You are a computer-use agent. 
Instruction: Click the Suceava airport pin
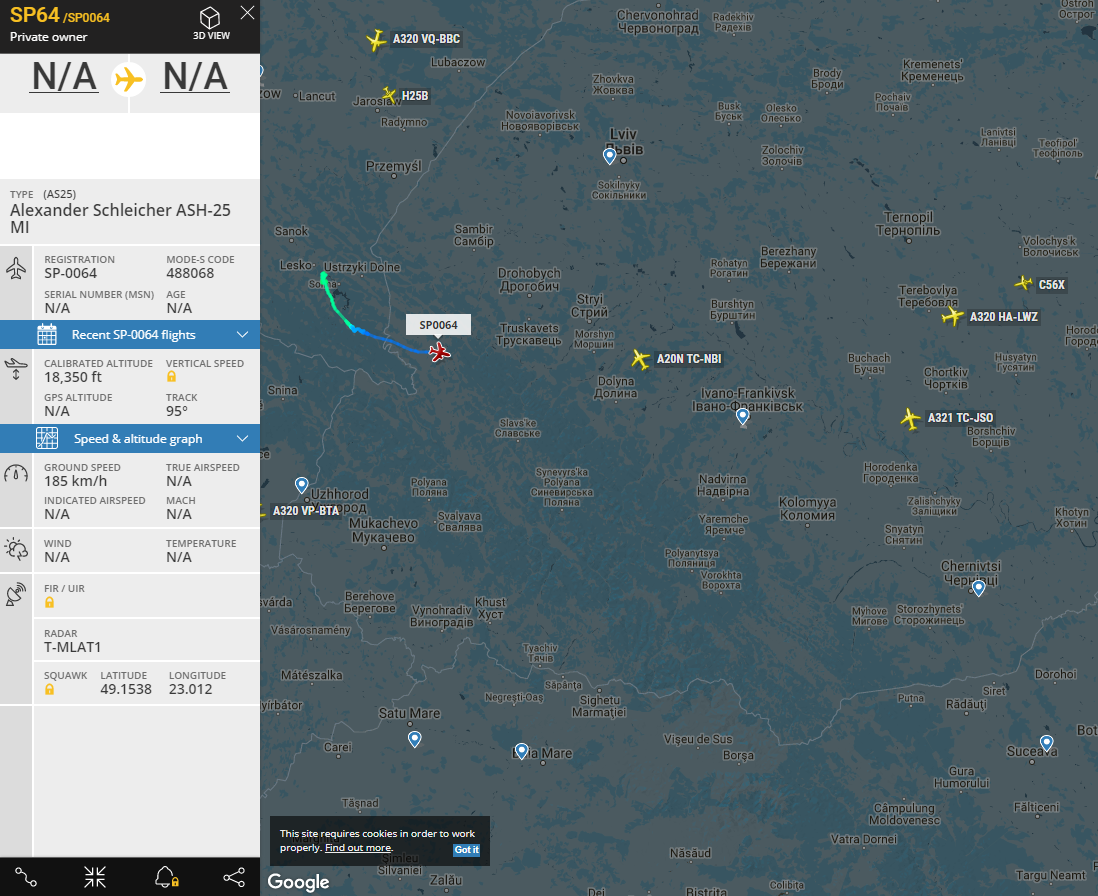click(x=1047, y=743)
